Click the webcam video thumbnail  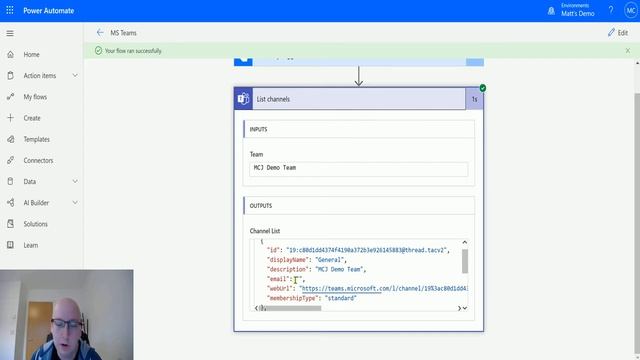click(x=67, y=315)
